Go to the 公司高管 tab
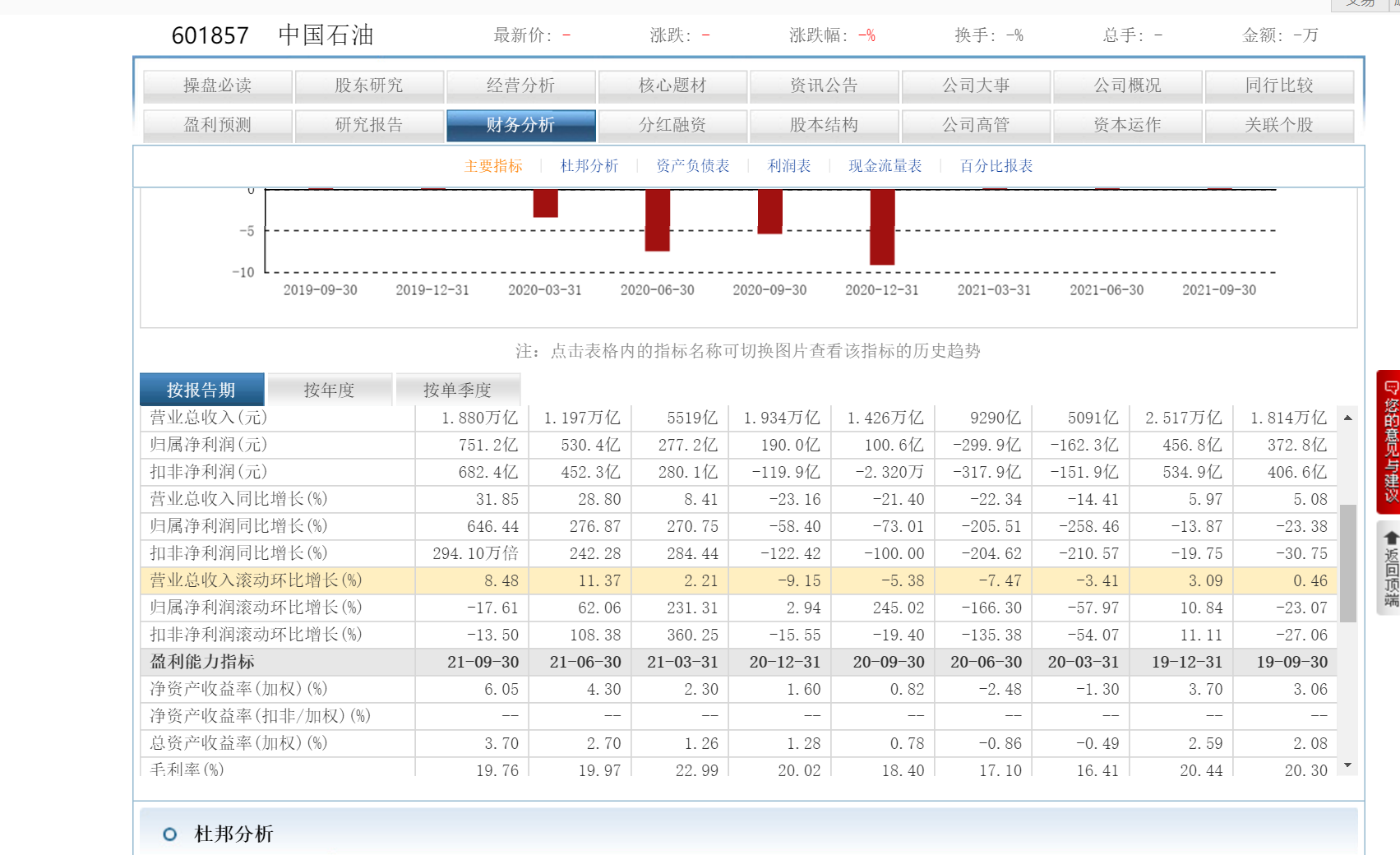The height and width of the screenshot is (855, 1400). pos(976,125)
